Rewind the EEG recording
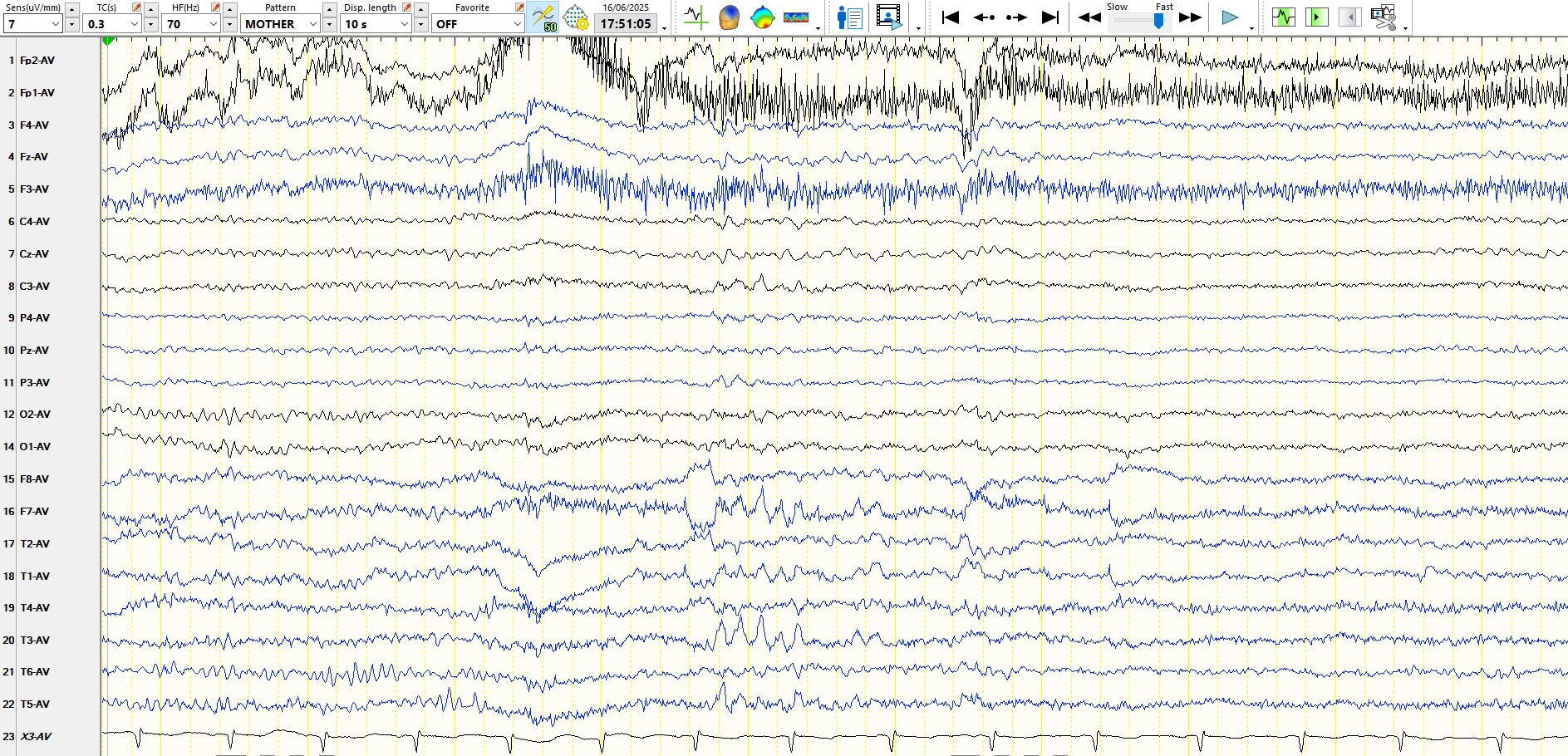Viewport: 1568px width, 756px height. (1089, 17)
